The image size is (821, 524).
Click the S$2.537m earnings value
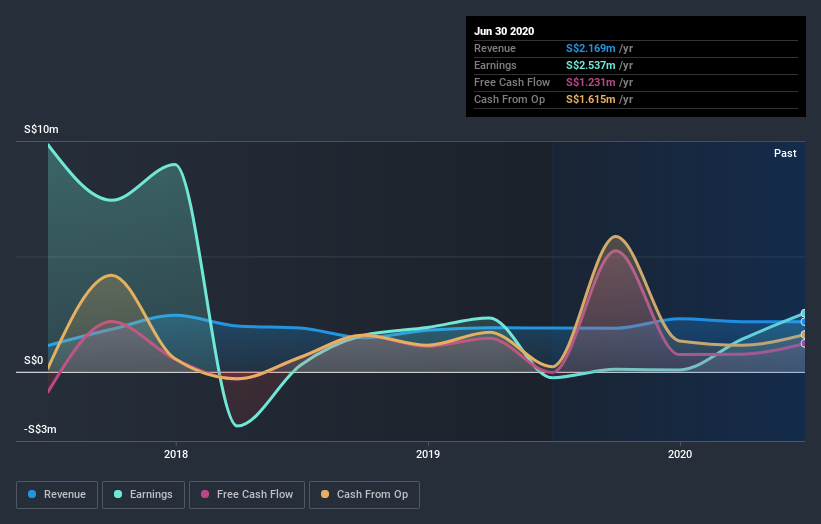click(590, 65)
